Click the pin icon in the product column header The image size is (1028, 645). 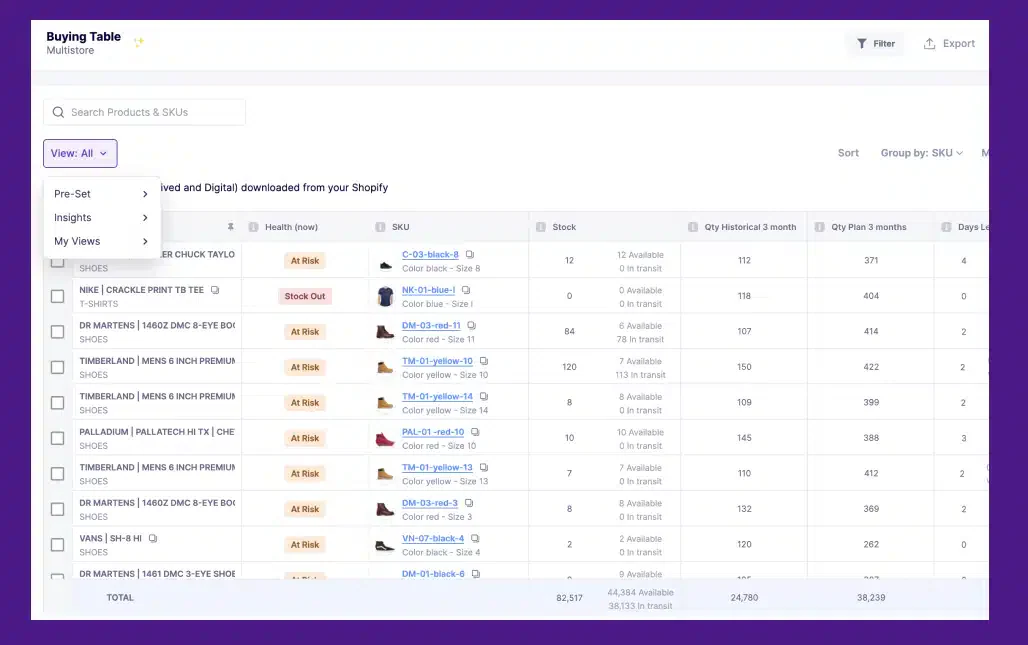coord(230,227)
